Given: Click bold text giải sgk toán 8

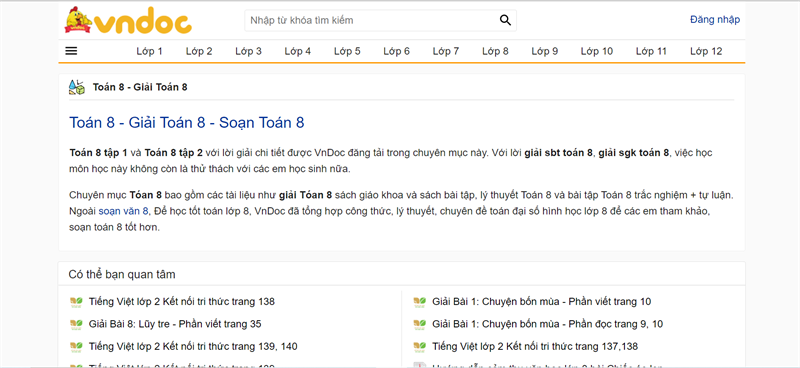Looking at the screenshot, I should coord(633,153).
